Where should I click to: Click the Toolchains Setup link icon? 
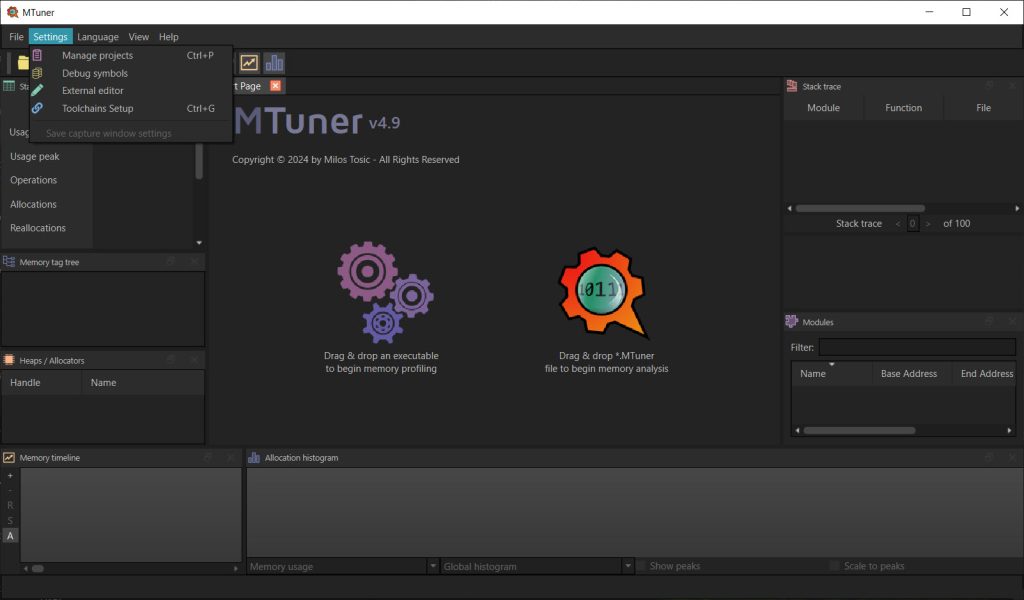[37, 108]
